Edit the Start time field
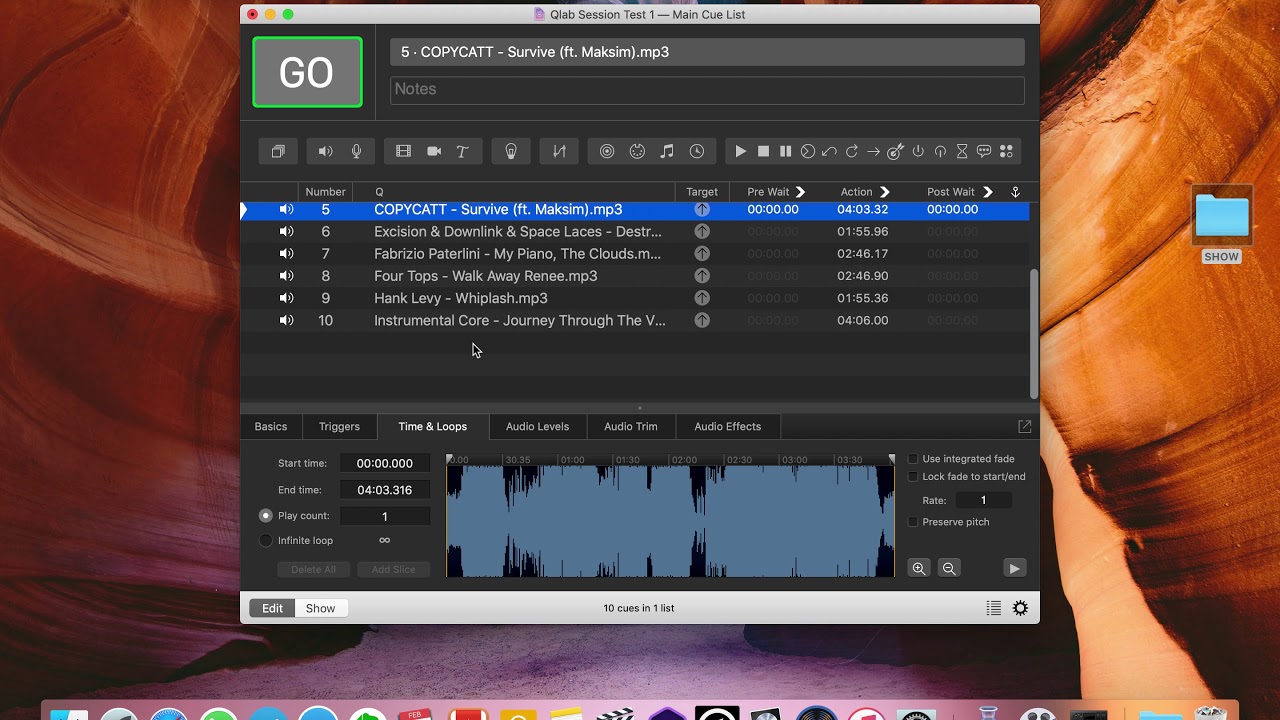This screenshot has height=720, width=1280. [385, 463]
